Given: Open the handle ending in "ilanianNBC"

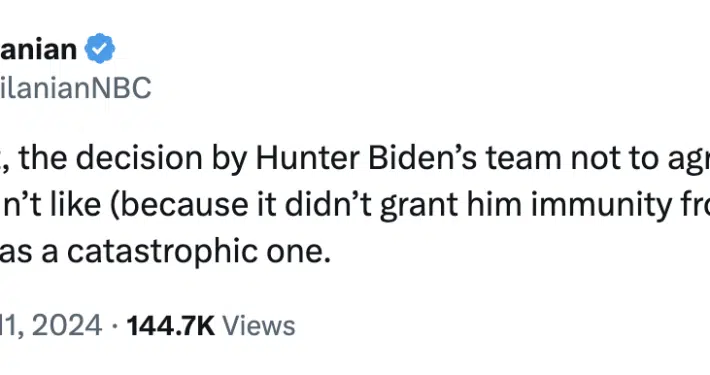Looking at the screenshot, I should point(75,87).
